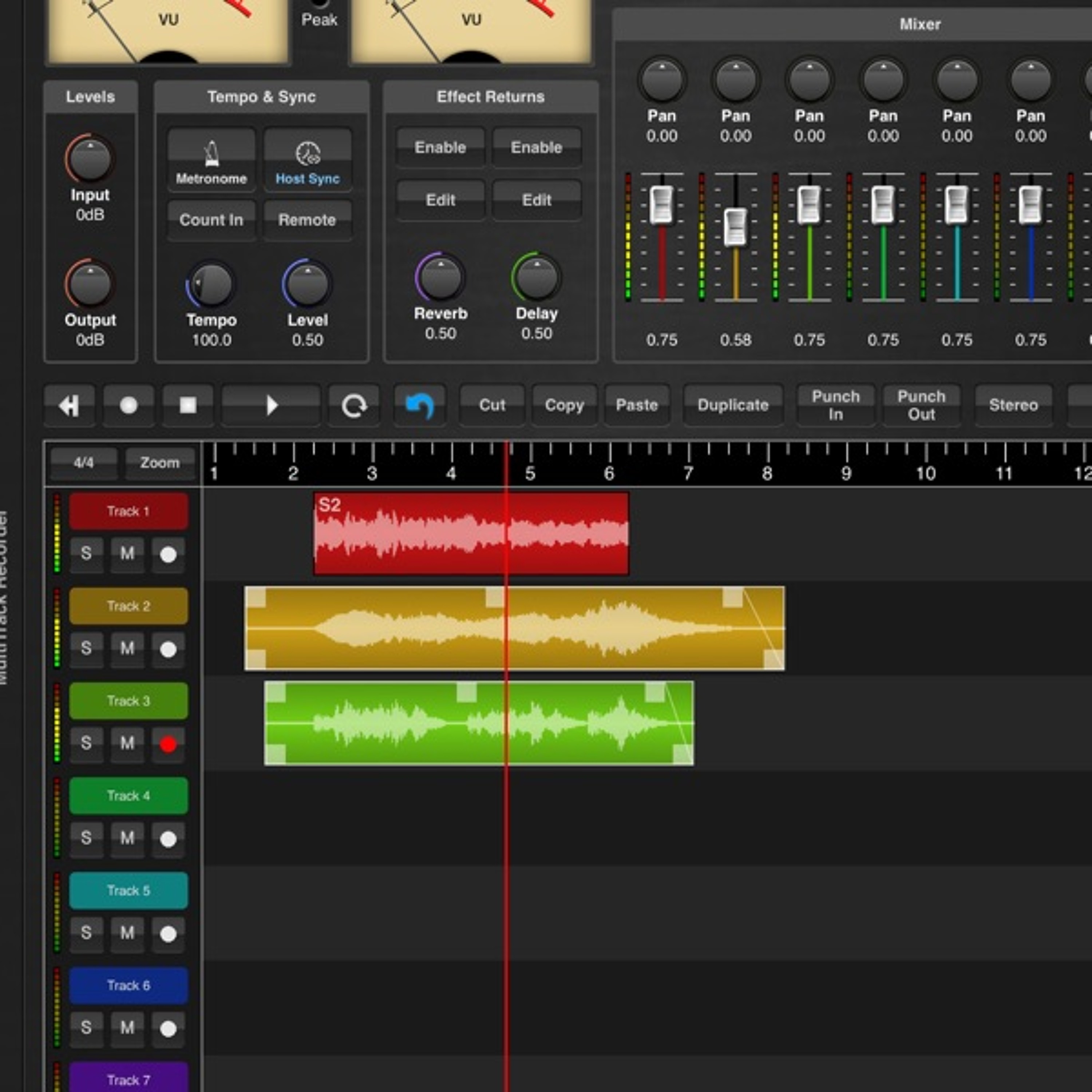Mute Track 6
This screenshot has width=1092, height=1092.
click(127, 1029)
